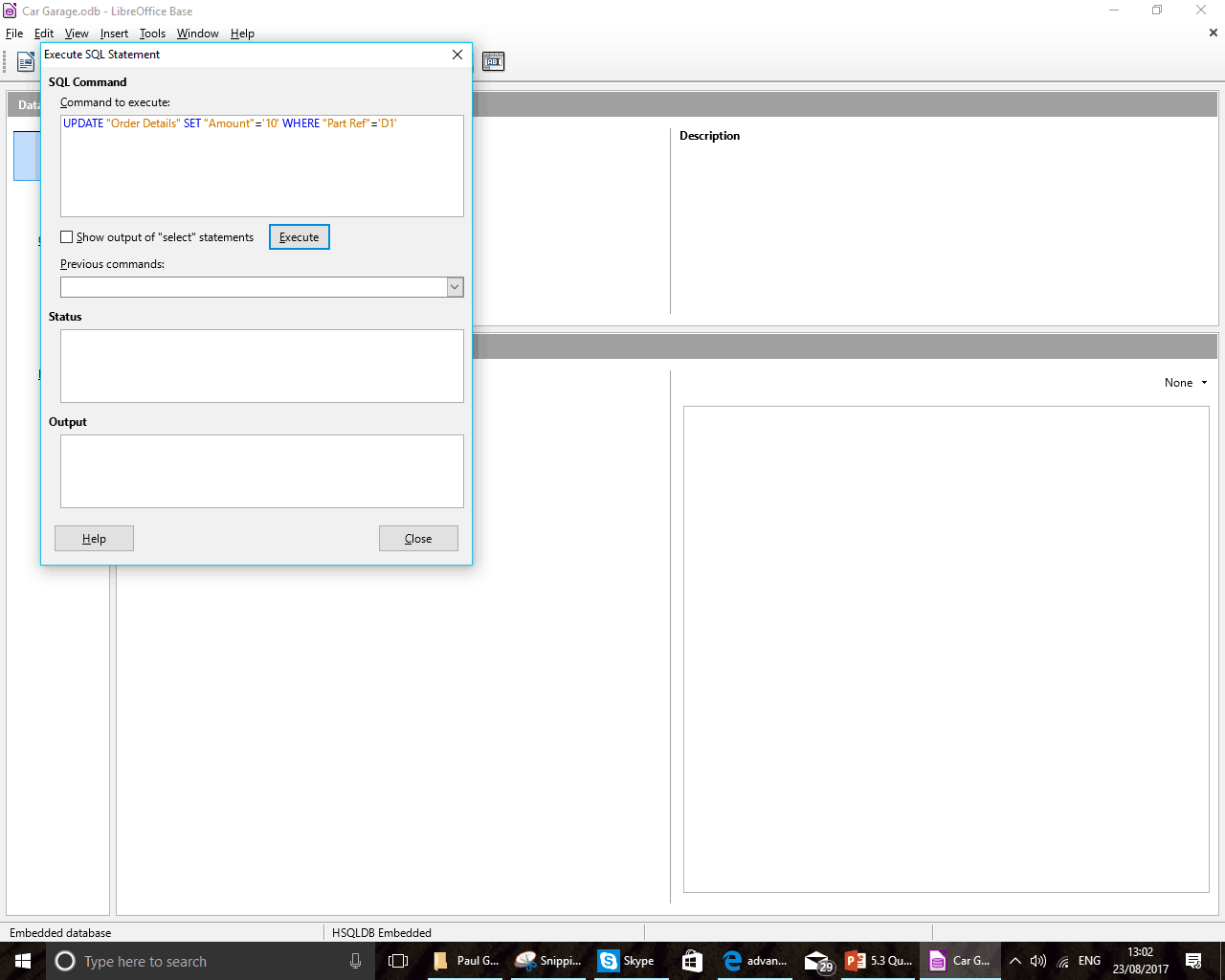This screenshot has height=980, width=1225.
Task: Switch to Snipping Tool on taskbar
Action: click(548, 961)
